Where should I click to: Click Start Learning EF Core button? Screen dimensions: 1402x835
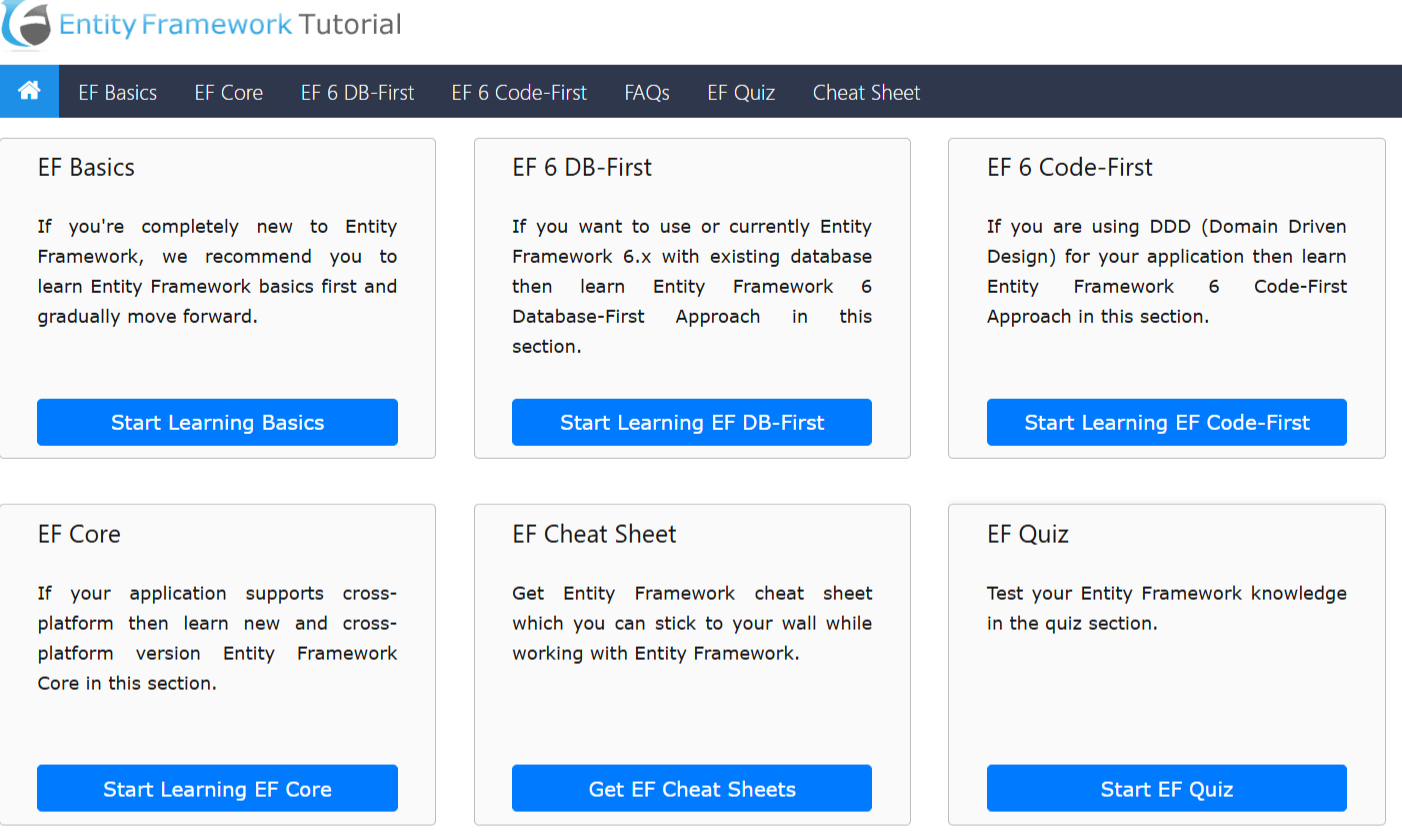tap(217, 788)
